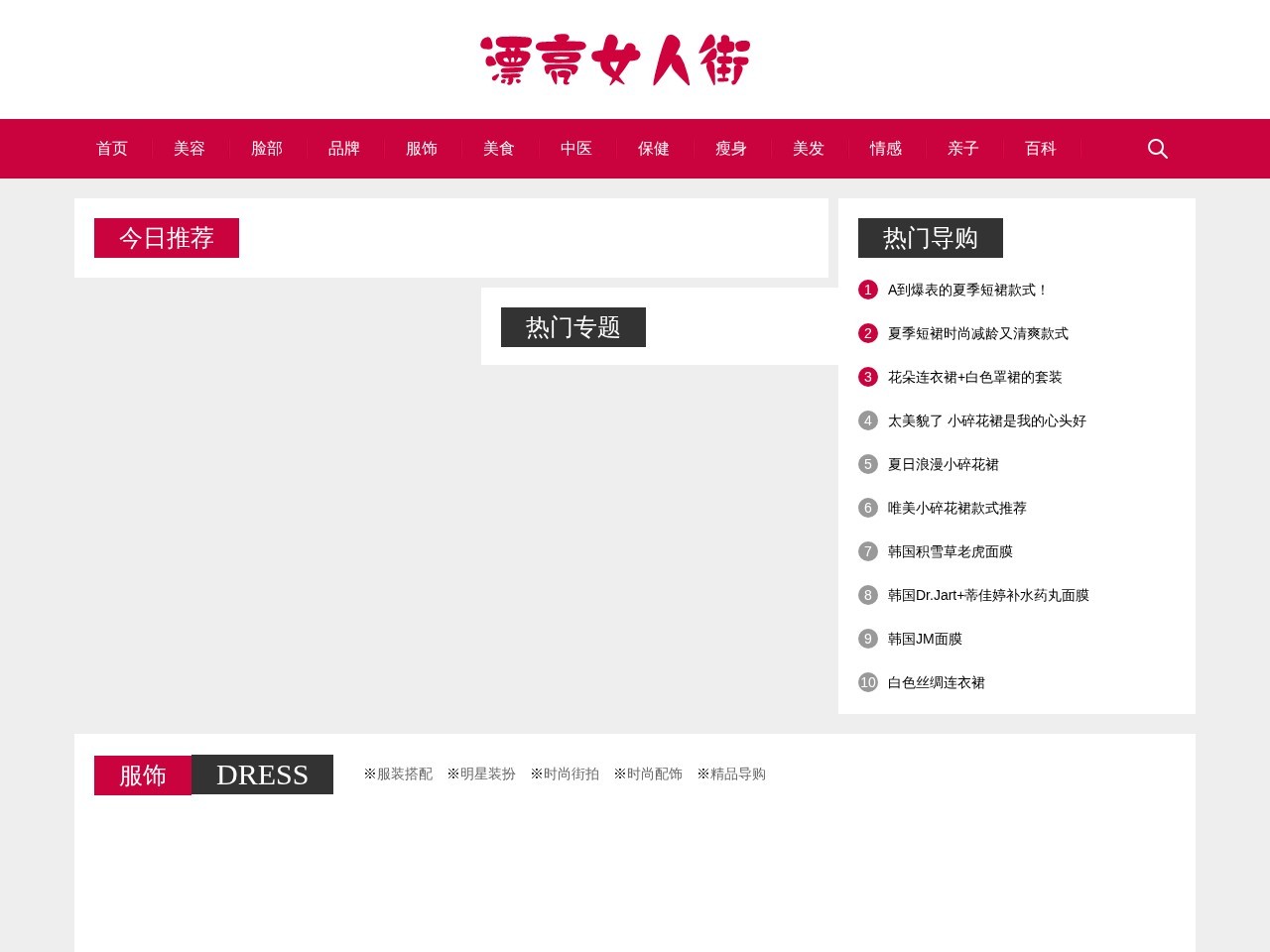Click the numbered badge 1 in 热门导购
Screen dimensions: 1270x952
[867, 290]
